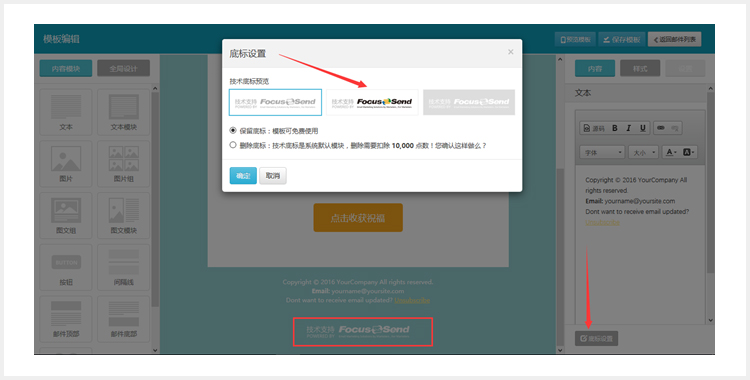750x380 pixels.
Task: Select the 文本 text module icon
Action: coord(66,112)
